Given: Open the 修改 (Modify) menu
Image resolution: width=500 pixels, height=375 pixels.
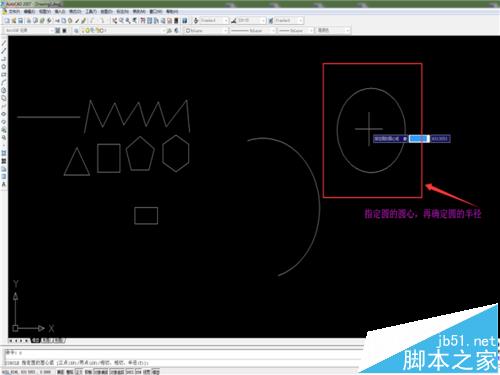Looking at the screenshot, I should (x=138, y=12).
